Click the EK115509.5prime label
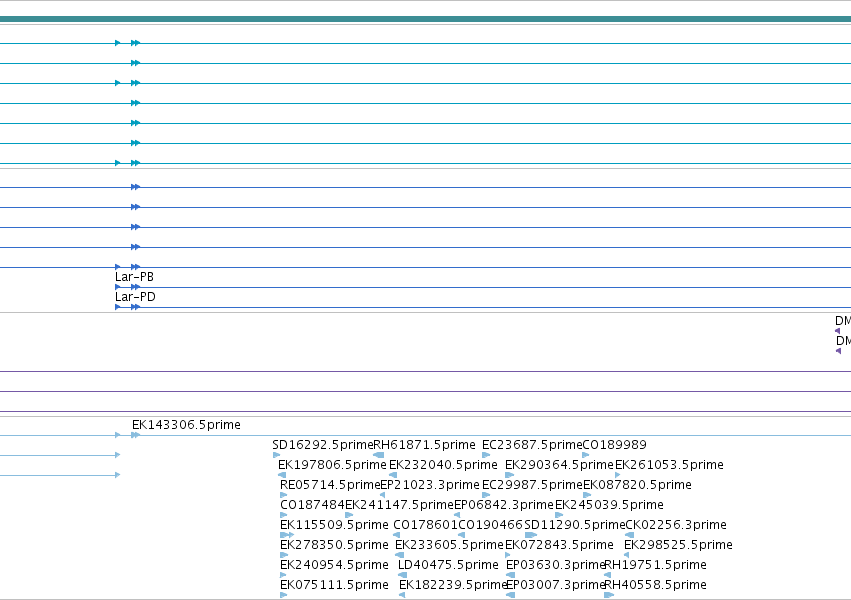Screen dimensions: 851x600 [334, 525]
